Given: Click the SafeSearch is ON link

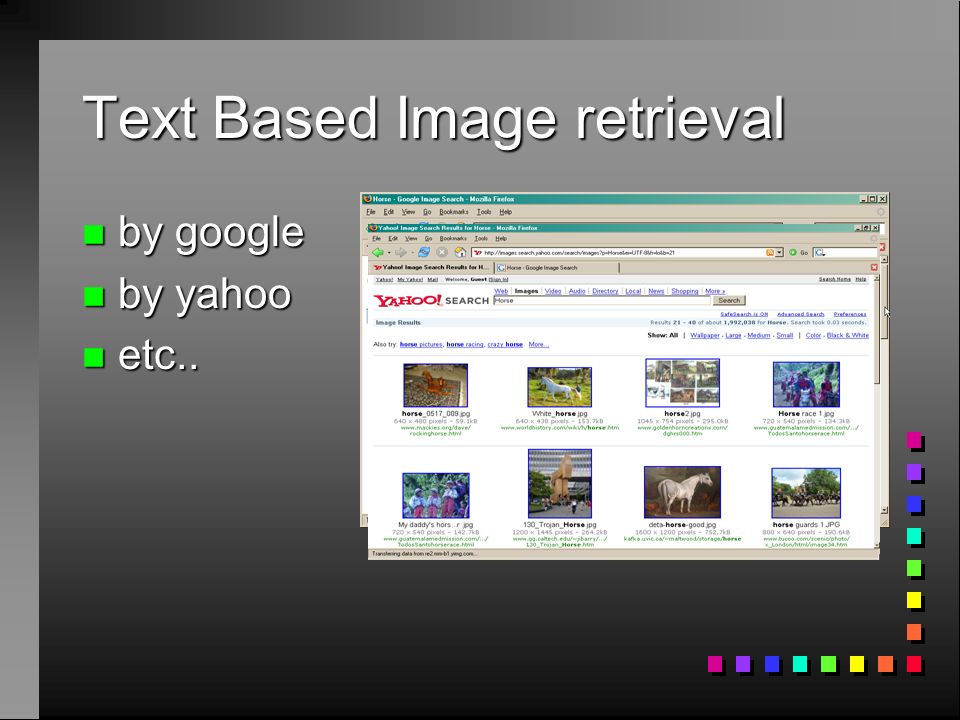Looking at the screenshot, I should (744, 314).
